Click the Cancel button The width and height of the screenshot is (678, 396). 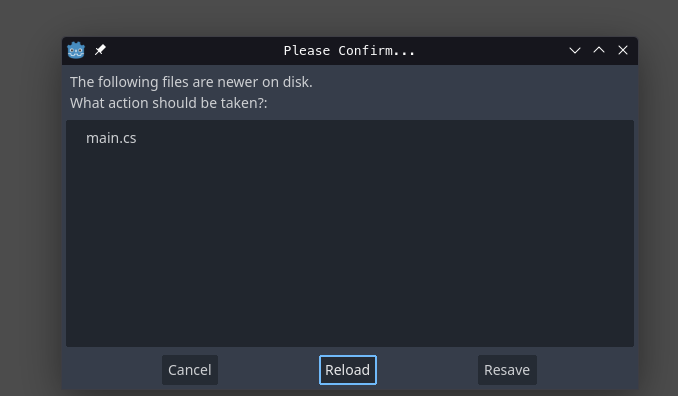pos(190,370)
